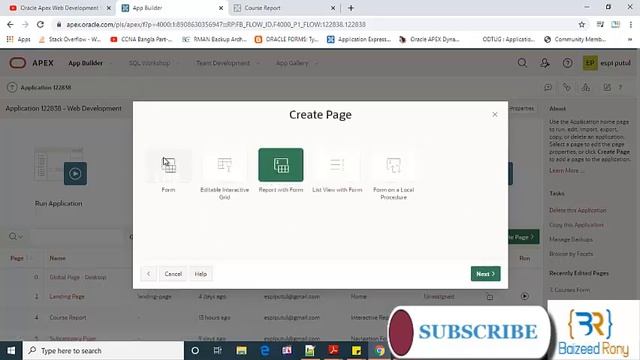Open the espl putul account menu
640x360 pixels.
click(607, 63)
